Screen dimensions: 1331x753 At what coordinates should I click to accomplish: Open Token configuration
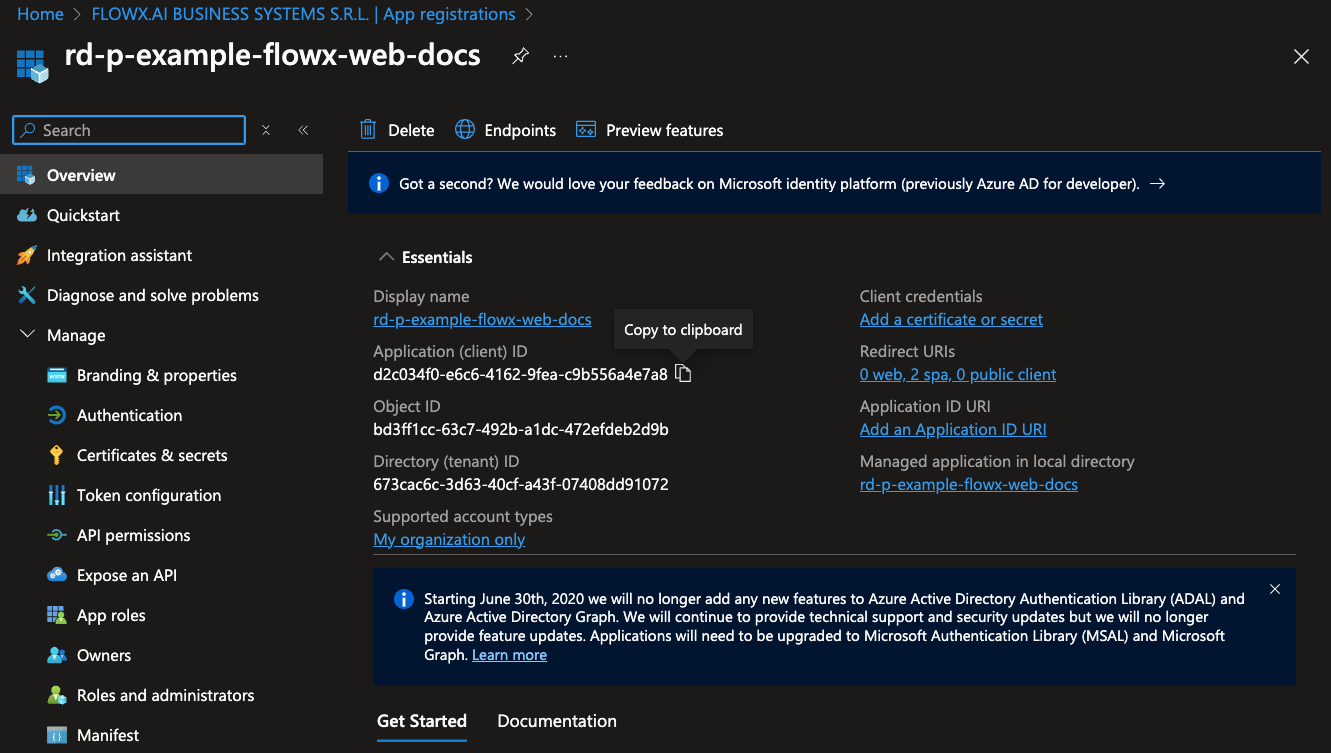(x=149, y=495)
